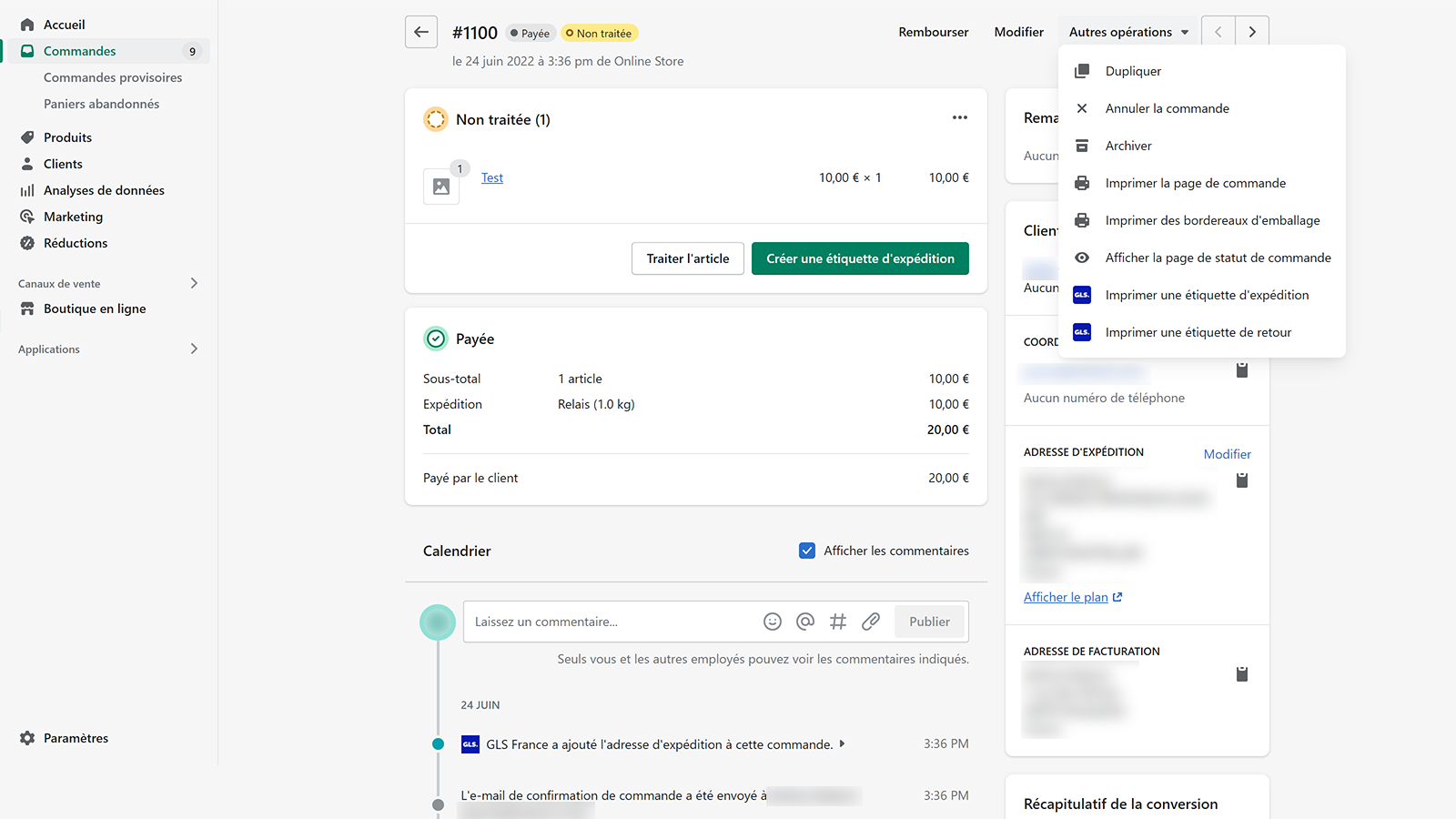Image resolution: width=1456 pixels, height=819 pixels.
Task: Click the paperclip attachment icon
Action: [871, 622]
